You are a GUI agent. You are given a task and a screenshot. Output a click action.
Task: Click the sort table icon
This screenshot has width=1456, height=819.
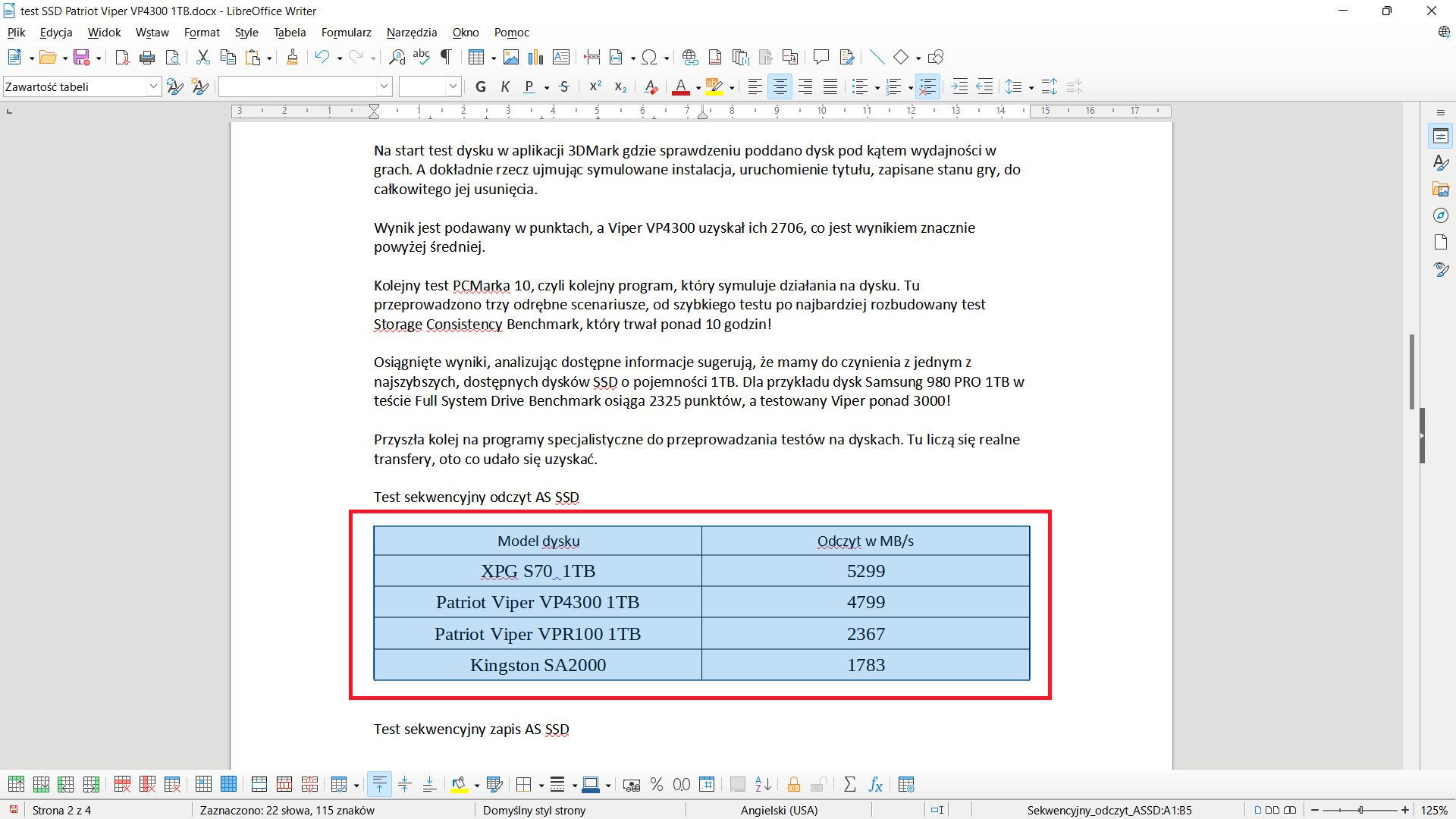point(763,785)
